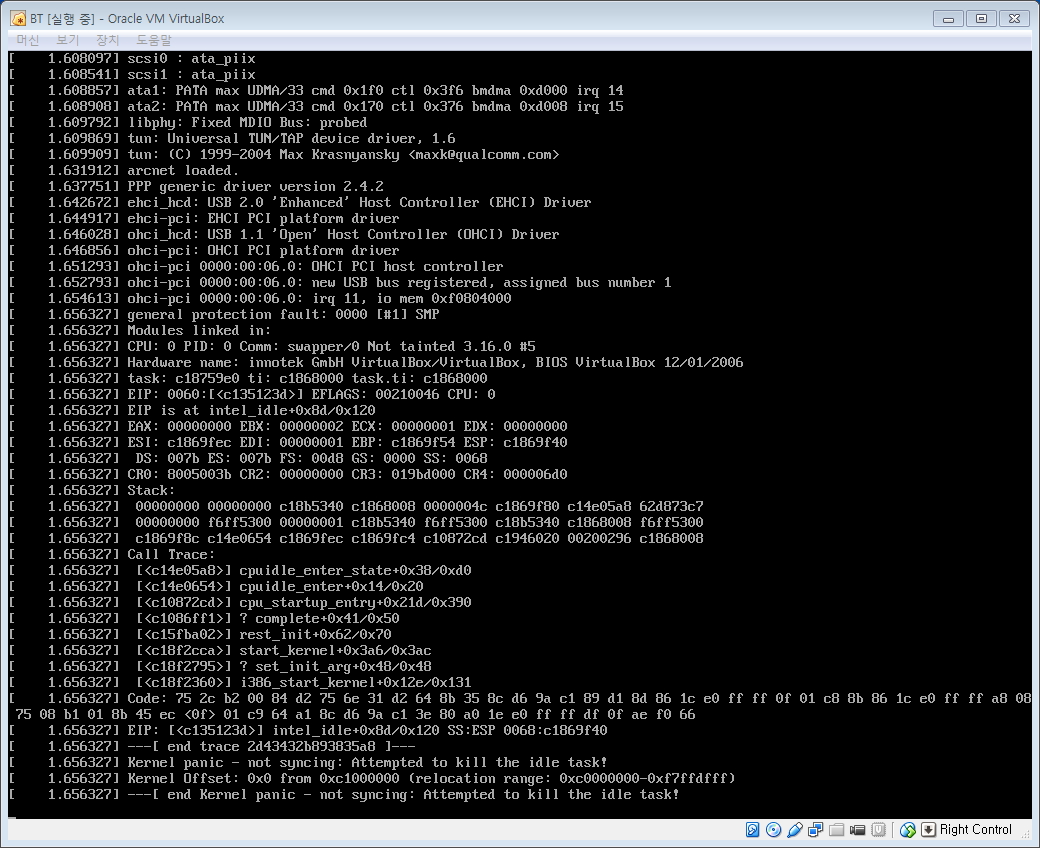Maximize the VirtualBox window
Image resolution: width=1040 pixels, height=848 pixels.
click(x=982, y=19)
